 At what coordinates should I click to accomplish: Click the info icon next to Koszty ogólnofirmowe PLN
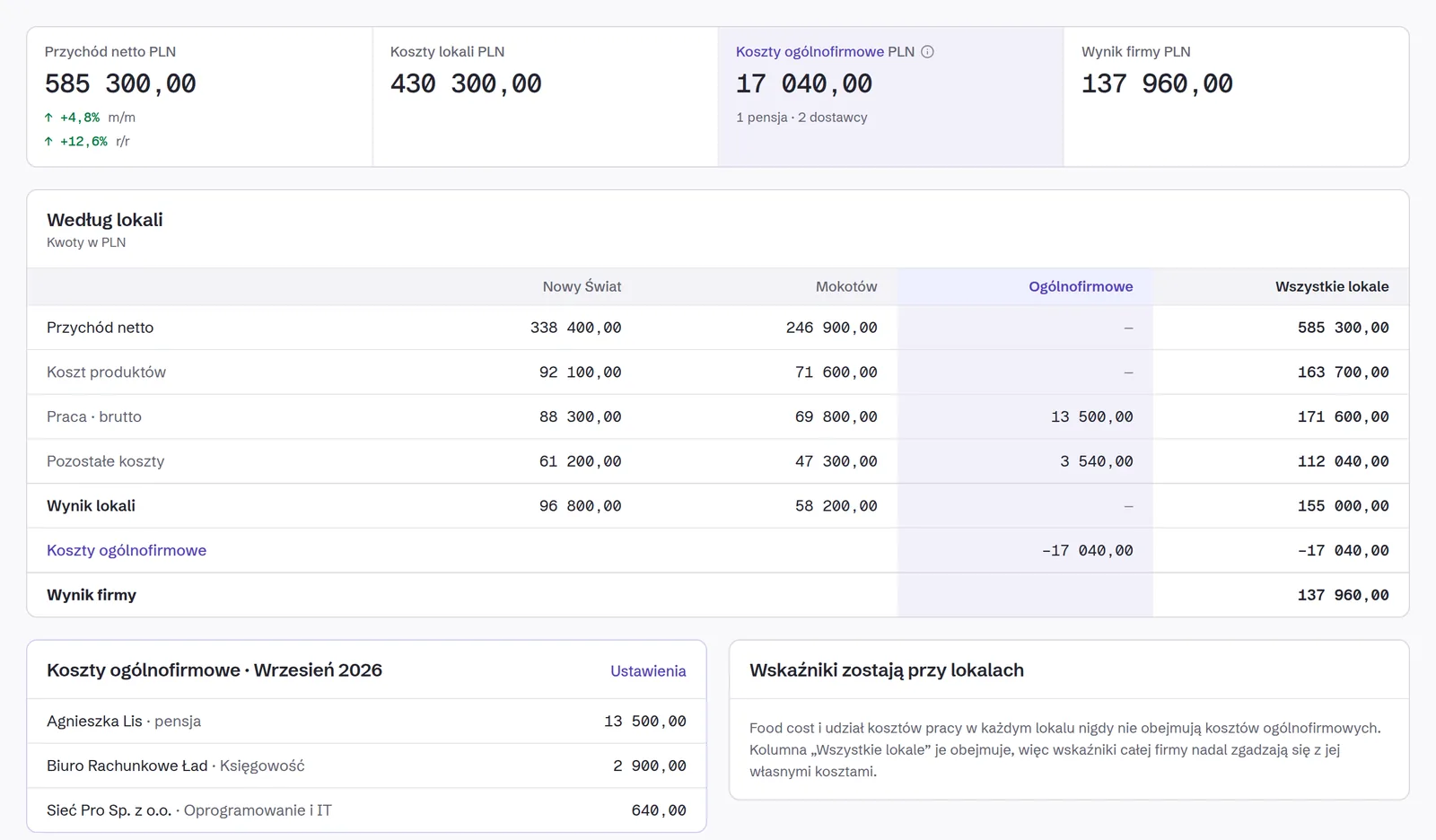[x=927, y=52]
